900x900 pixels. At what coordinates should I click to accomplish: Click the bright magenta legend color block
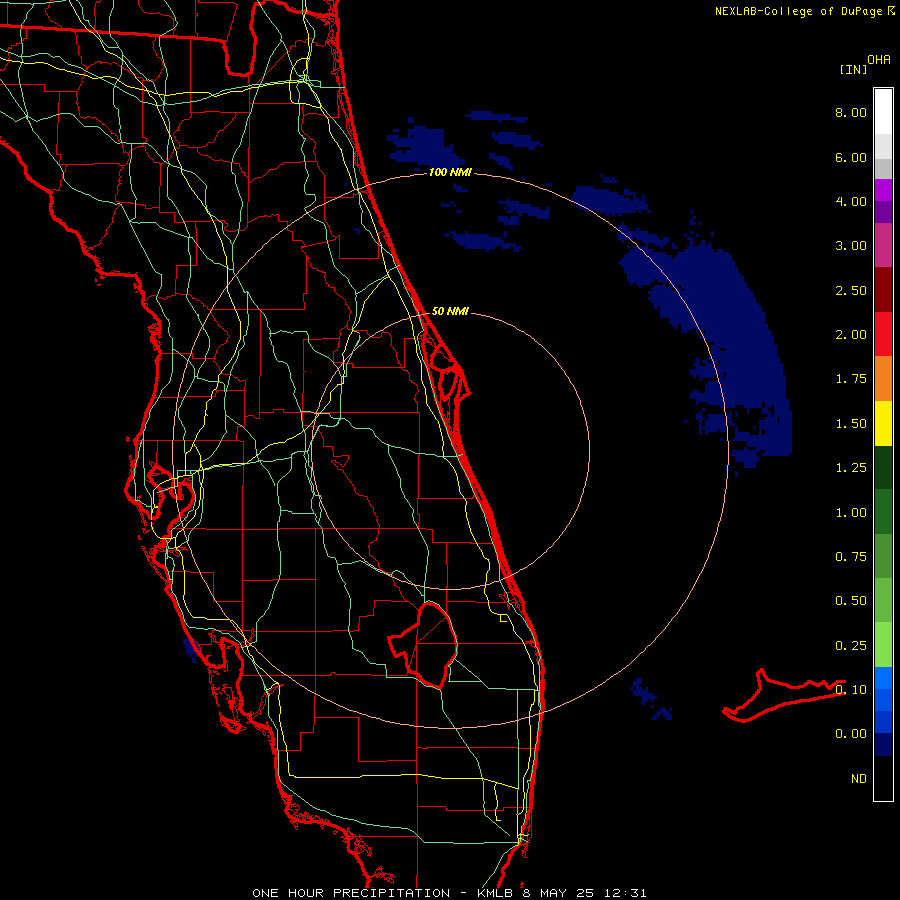[x=883, y=190]
